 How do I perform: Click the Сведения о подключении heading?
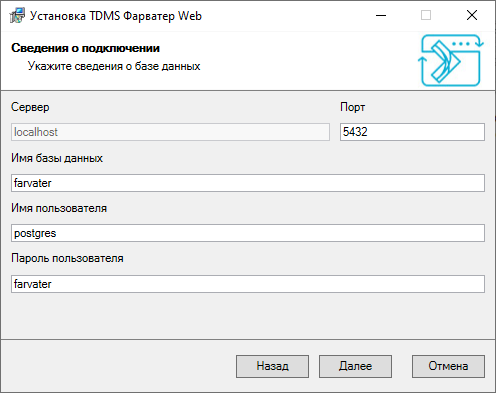point(86,48)
